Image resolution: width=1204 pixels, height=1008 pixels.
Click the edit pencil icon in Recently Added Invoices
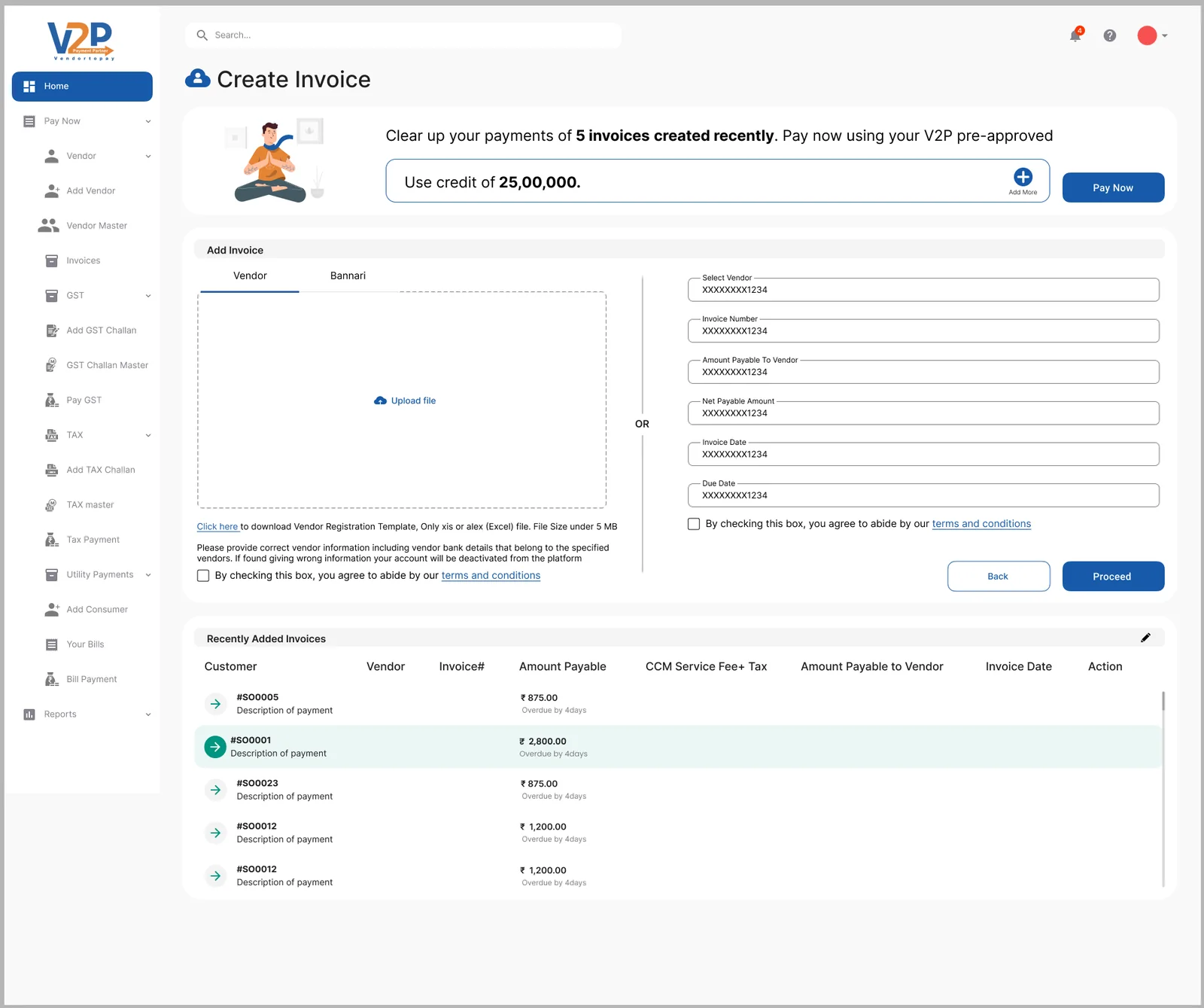(x=1145, y=638)
